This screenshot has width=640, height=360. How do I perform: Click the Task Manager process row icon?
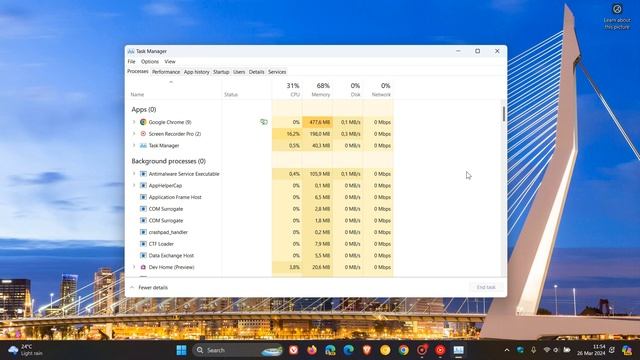click(x=143, y=145)
